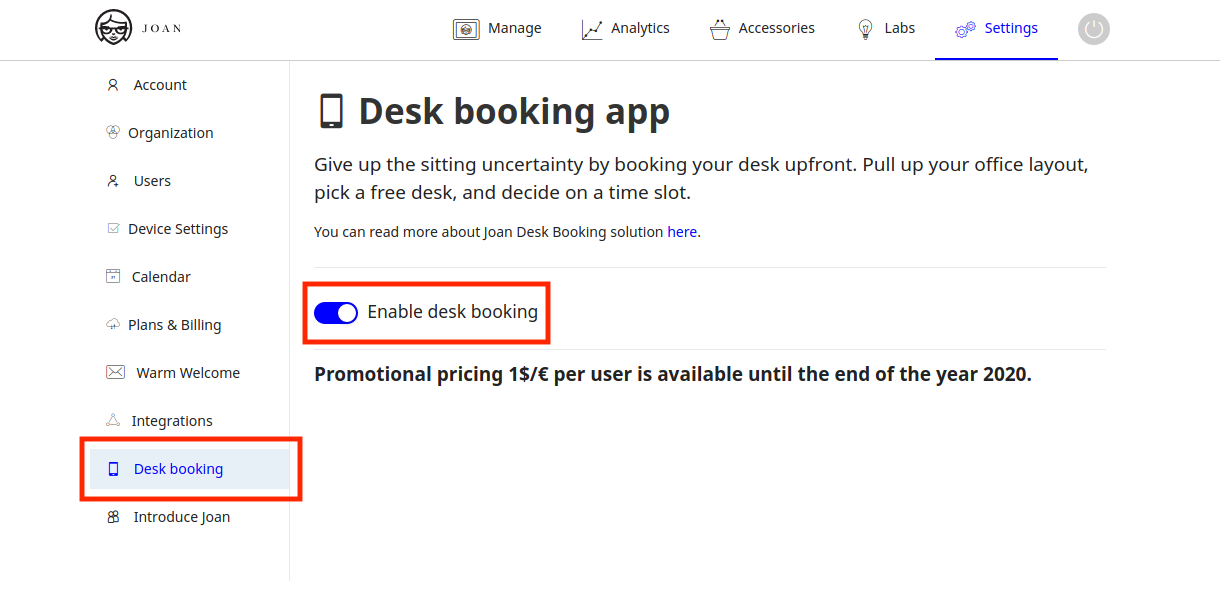This screenshot has width=1220, height=613.
Task: Open Device Settings page
Action: [x=190, y=229]
